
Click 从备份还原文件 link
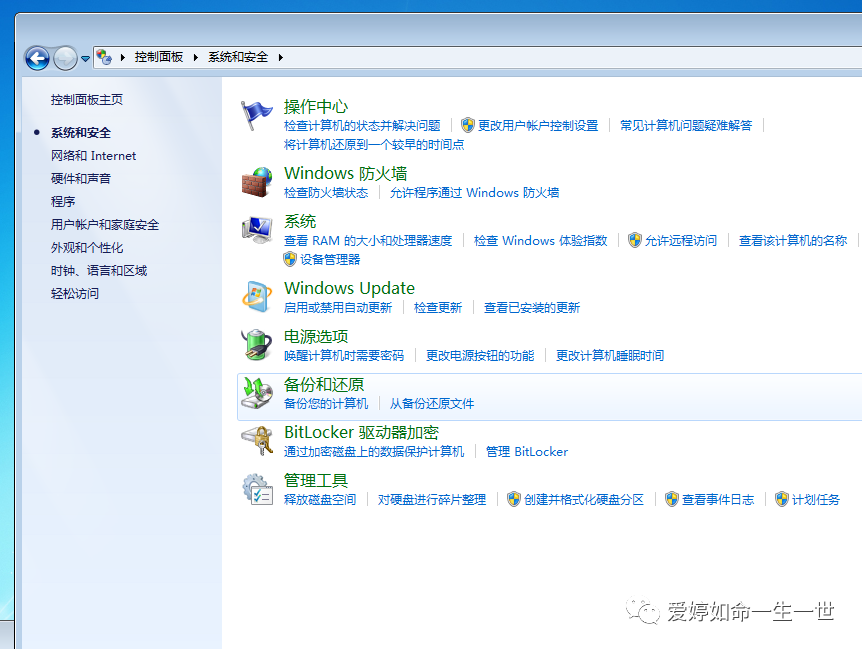pos(432,404)
